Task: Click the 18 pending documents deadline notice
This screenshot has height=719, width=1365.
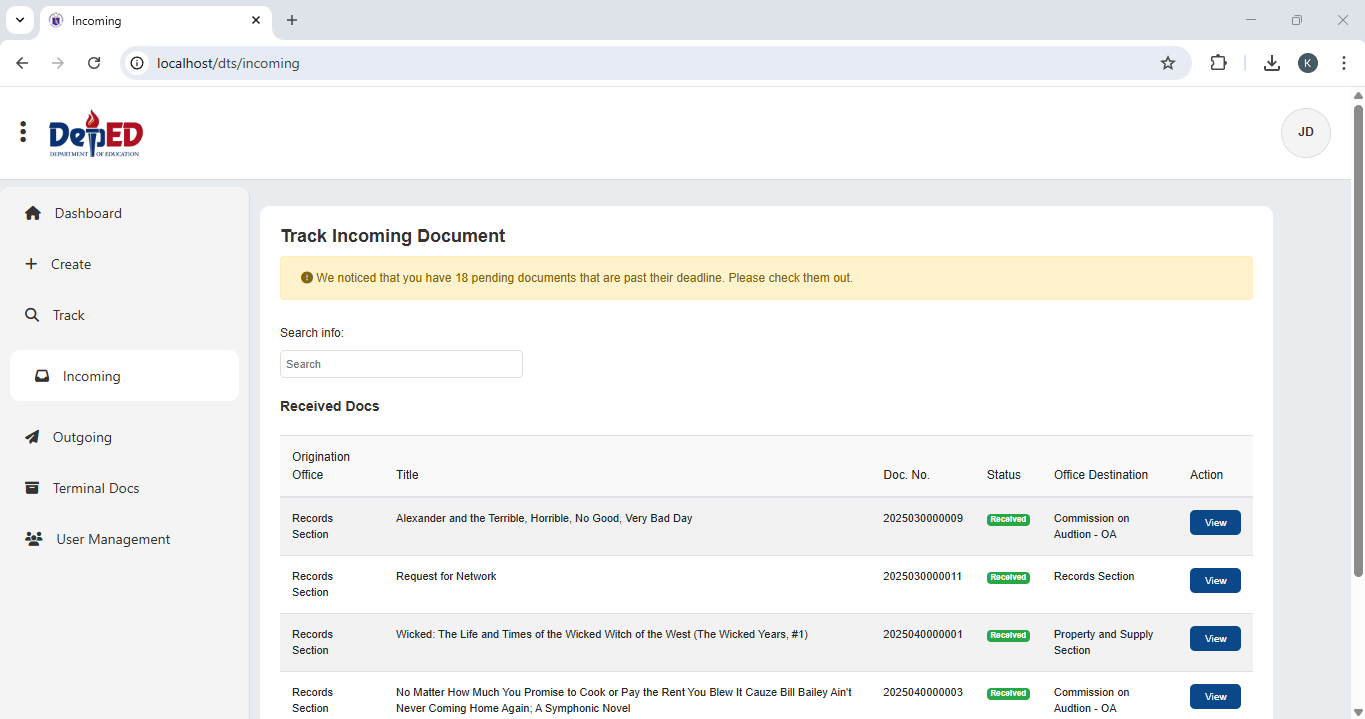Action: [x=766, y=278]
